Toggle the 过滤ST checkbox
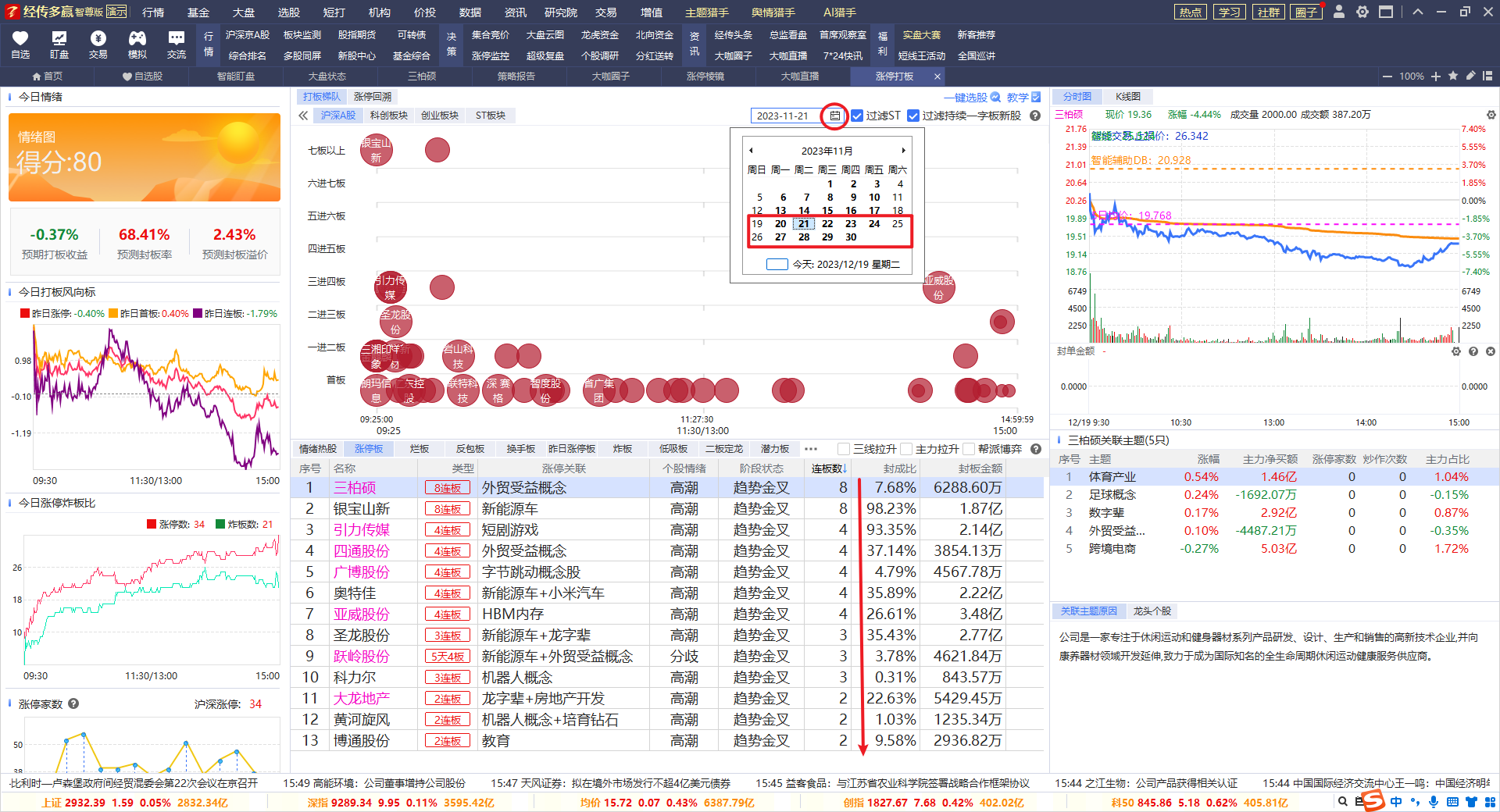The image size is (1500, 812). tap(857, 116)
